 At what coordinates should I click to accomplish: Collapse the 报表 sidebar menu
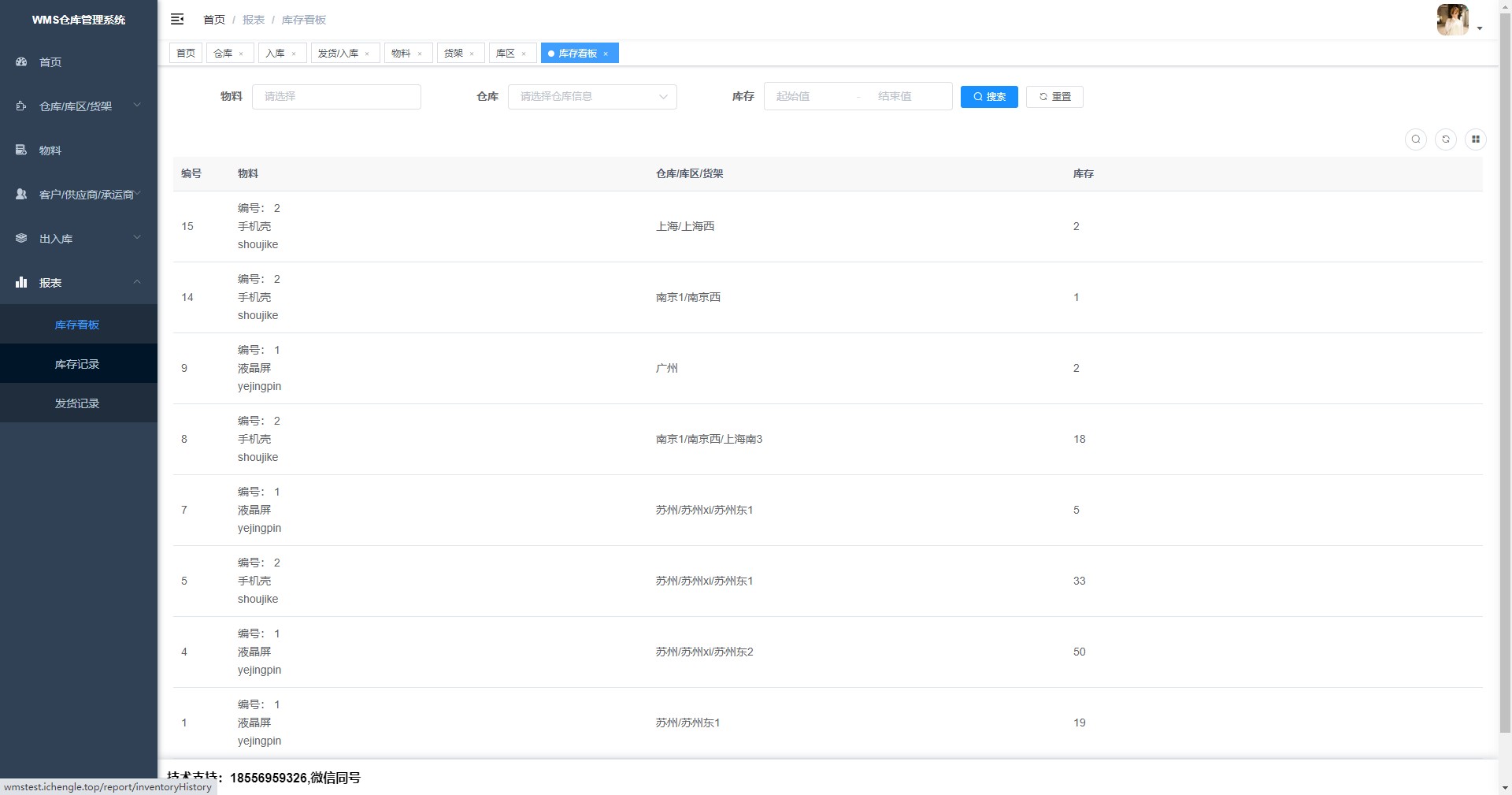coord(137,281)
